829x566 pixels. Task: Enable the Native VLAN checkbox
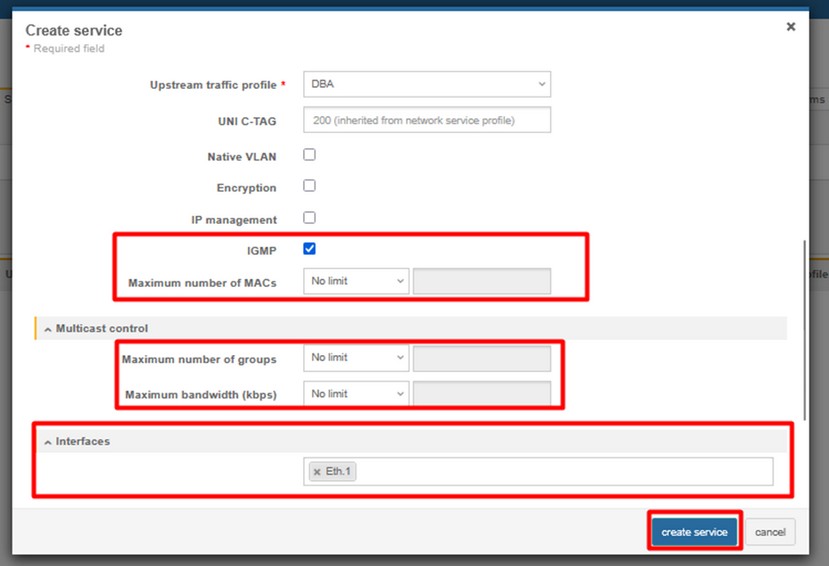[x=309, y=155]
